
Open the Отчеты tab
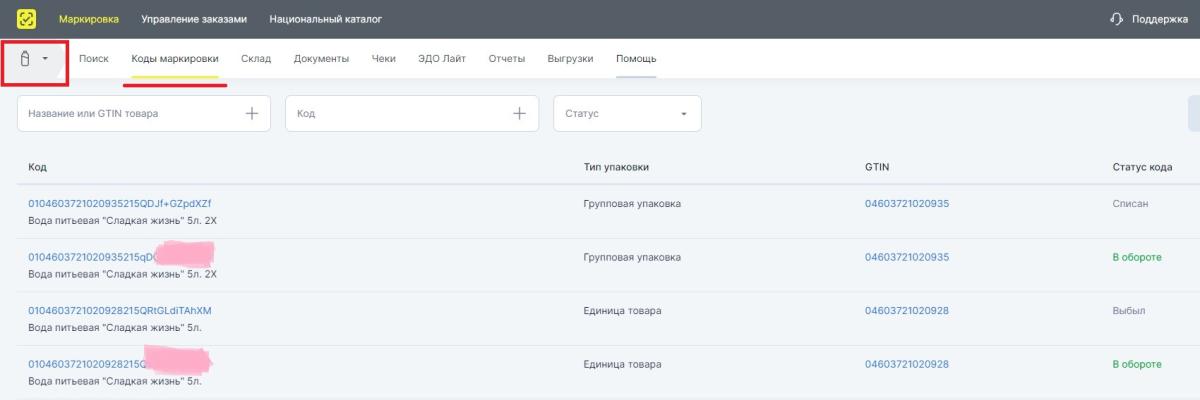[507, 59]
